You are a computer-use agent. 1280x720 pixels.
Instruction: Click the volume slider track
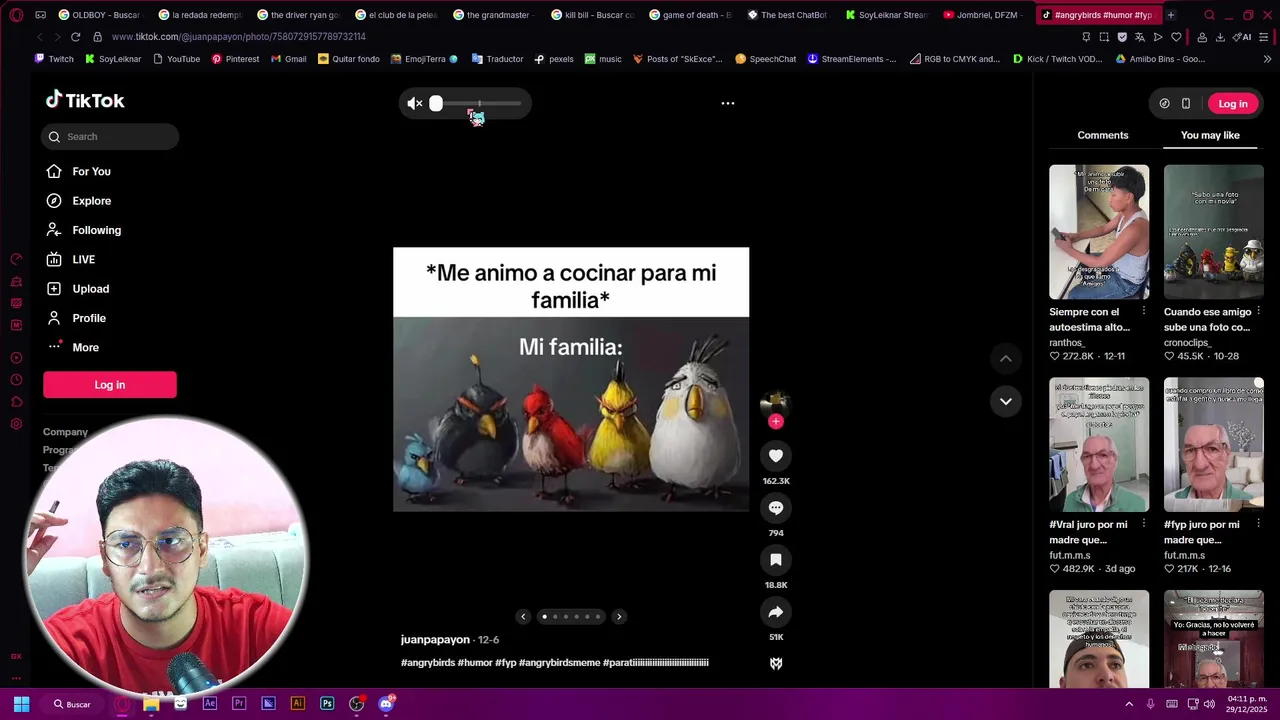(479, 103)
